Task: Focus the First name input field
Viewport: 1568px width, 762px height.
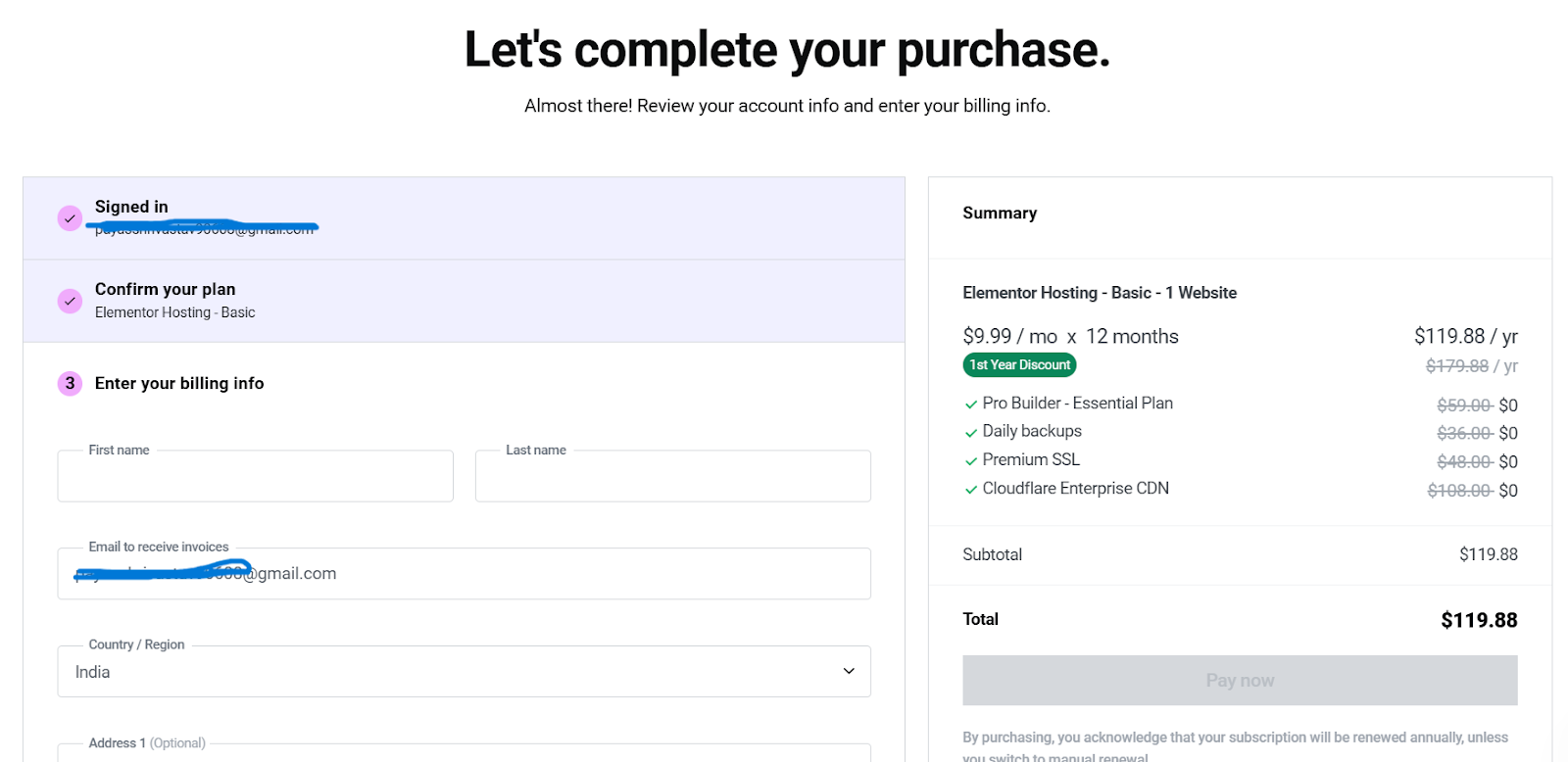Action: [255, 477]
